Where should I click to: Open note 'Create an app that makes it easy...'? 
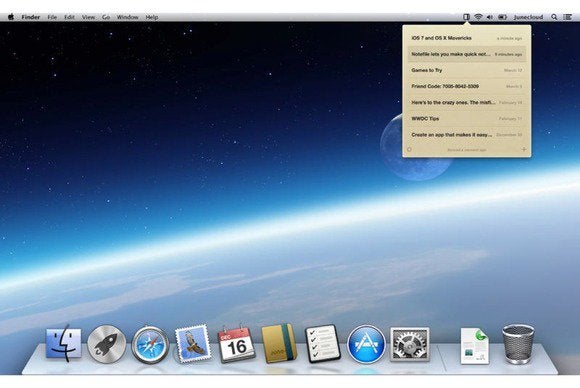coord(466,135)
